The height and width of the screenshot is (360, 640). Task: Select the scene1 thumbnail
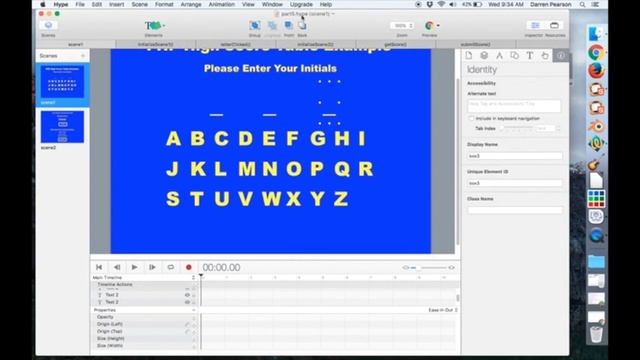pyautogui.click(x=62, y=82)
